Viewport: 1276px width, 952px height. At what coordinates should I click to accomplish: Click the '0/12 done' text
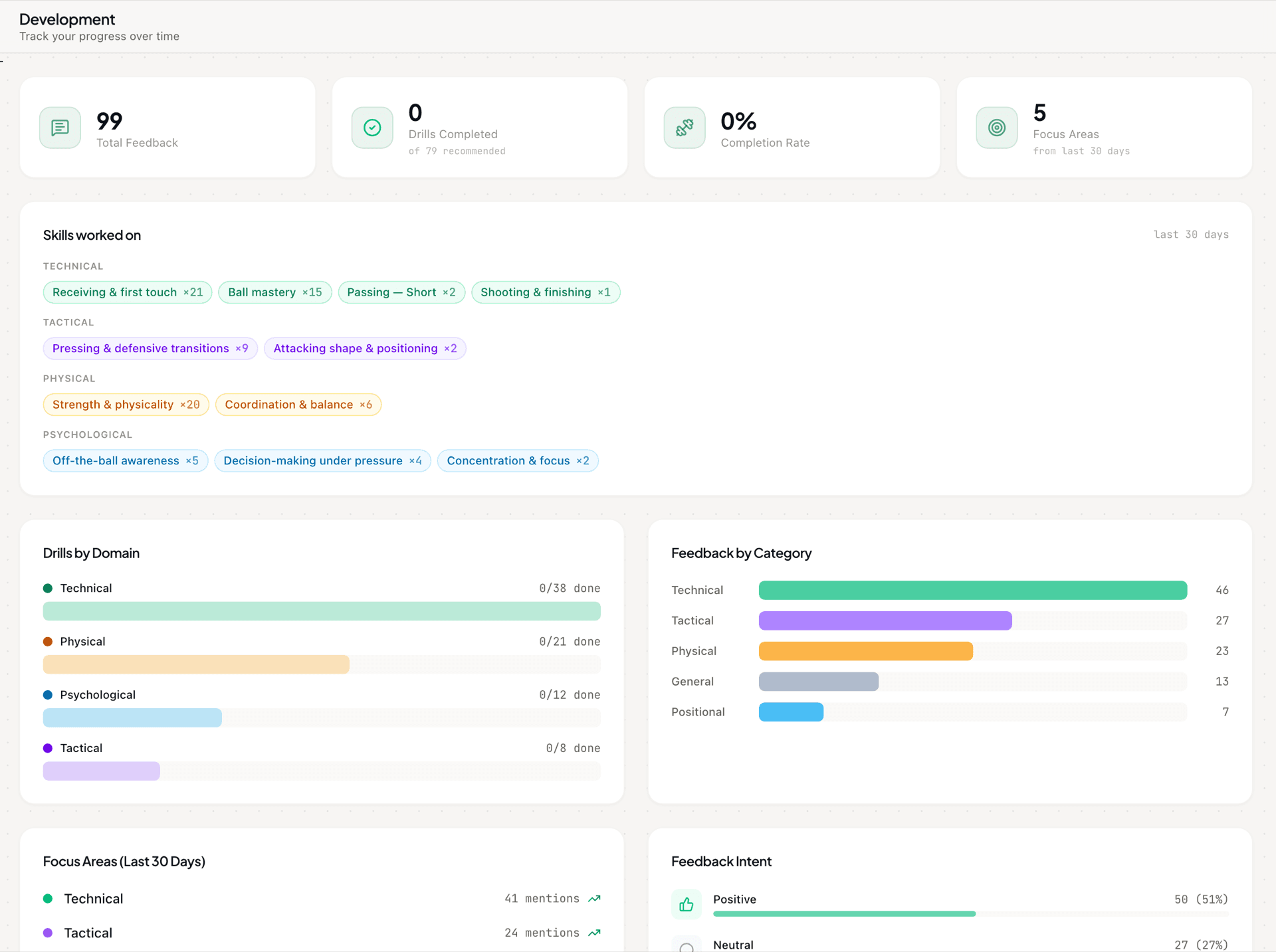point(570,695)
